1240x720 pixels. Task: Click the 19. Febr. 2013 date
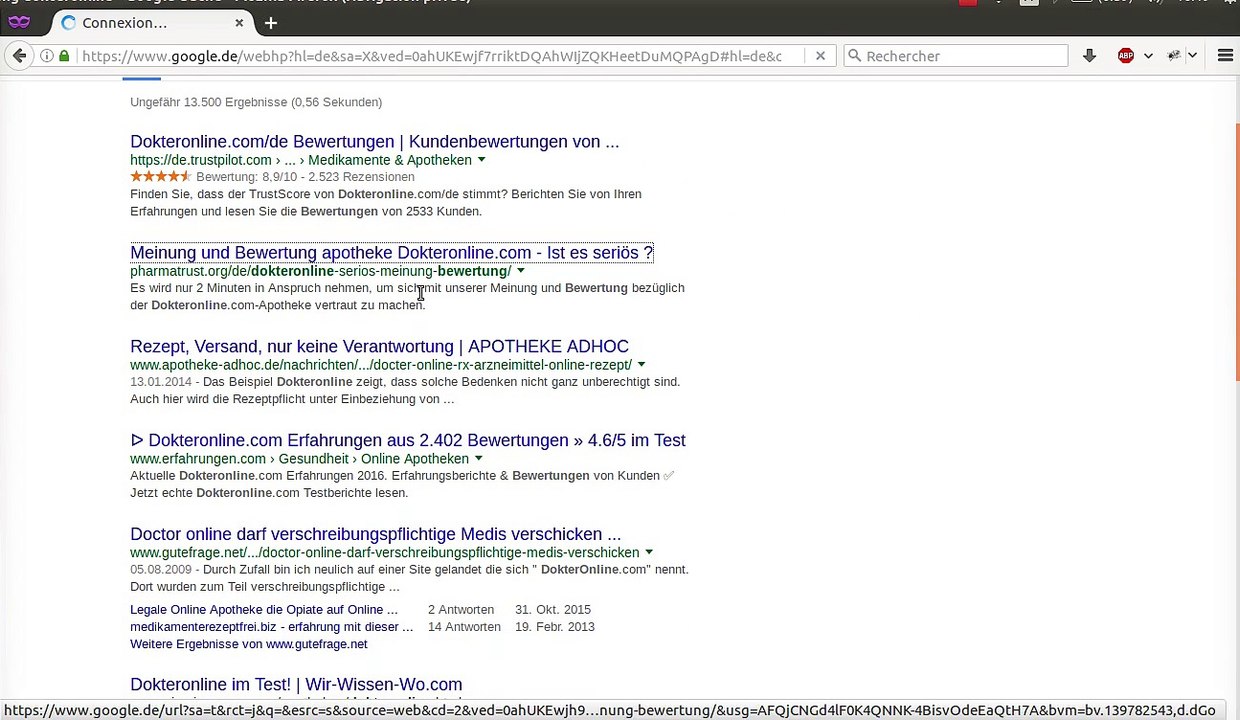coord(555,627)
